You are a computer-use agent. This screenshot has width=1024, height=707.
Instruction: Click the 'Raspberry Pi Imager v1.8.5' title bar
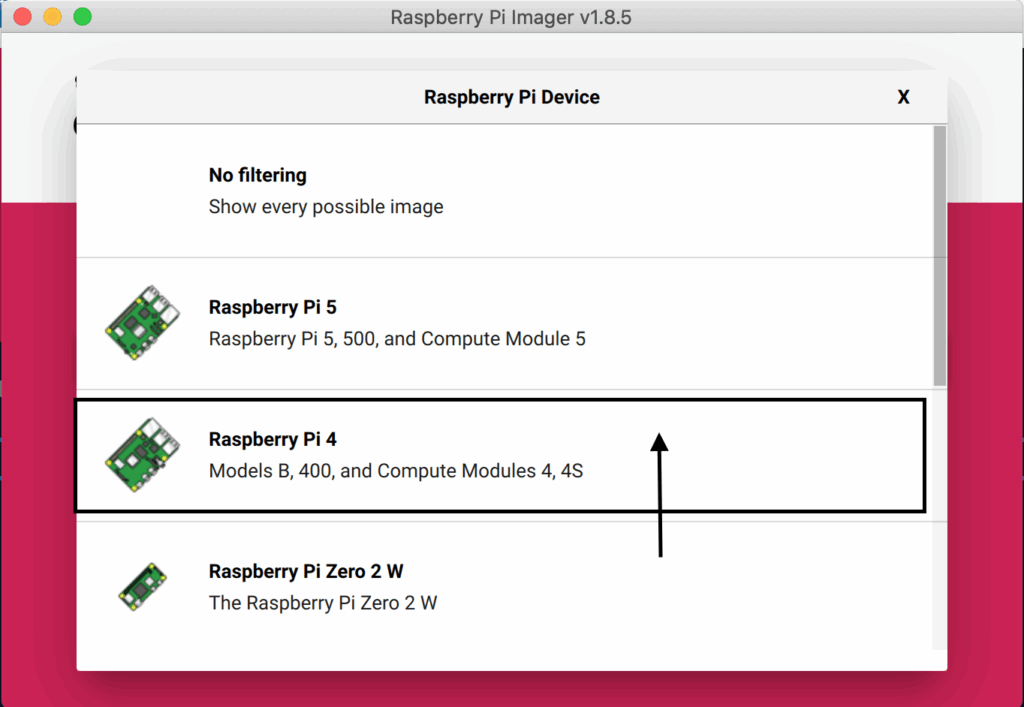tap(511, 17)
